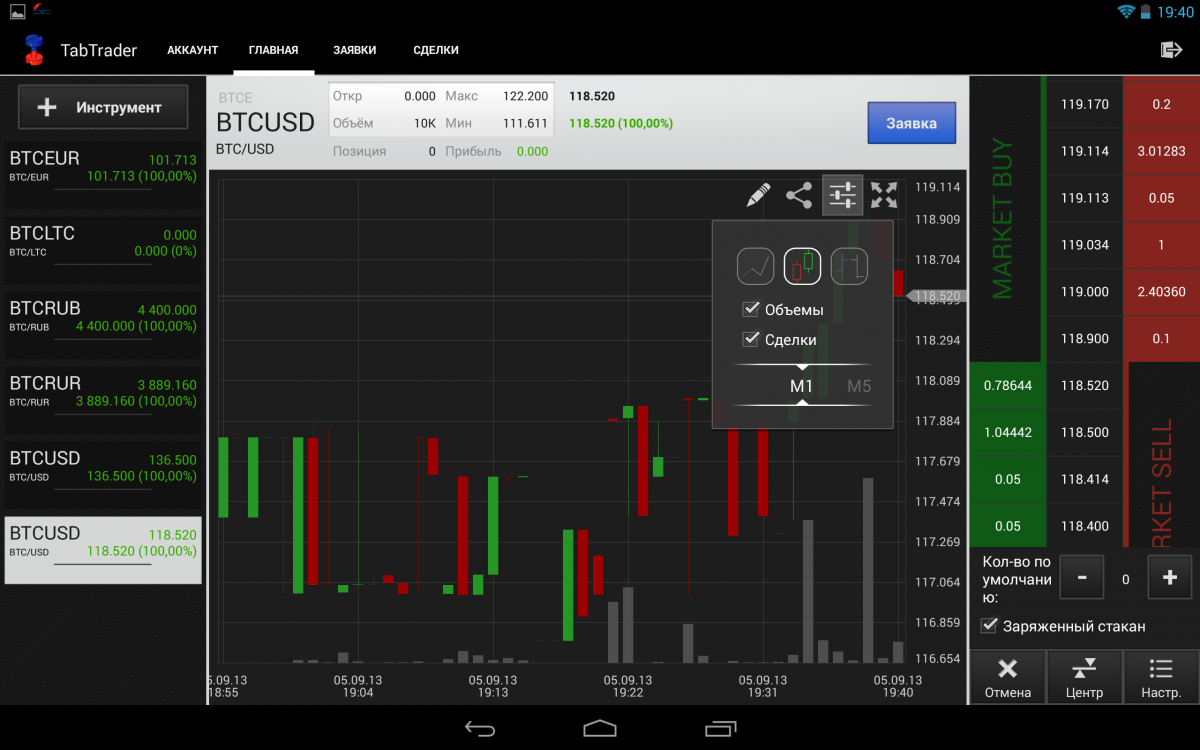The image size is (1200, 750).
Task: Click order book price 119.034
Action: coord(1085,245)
